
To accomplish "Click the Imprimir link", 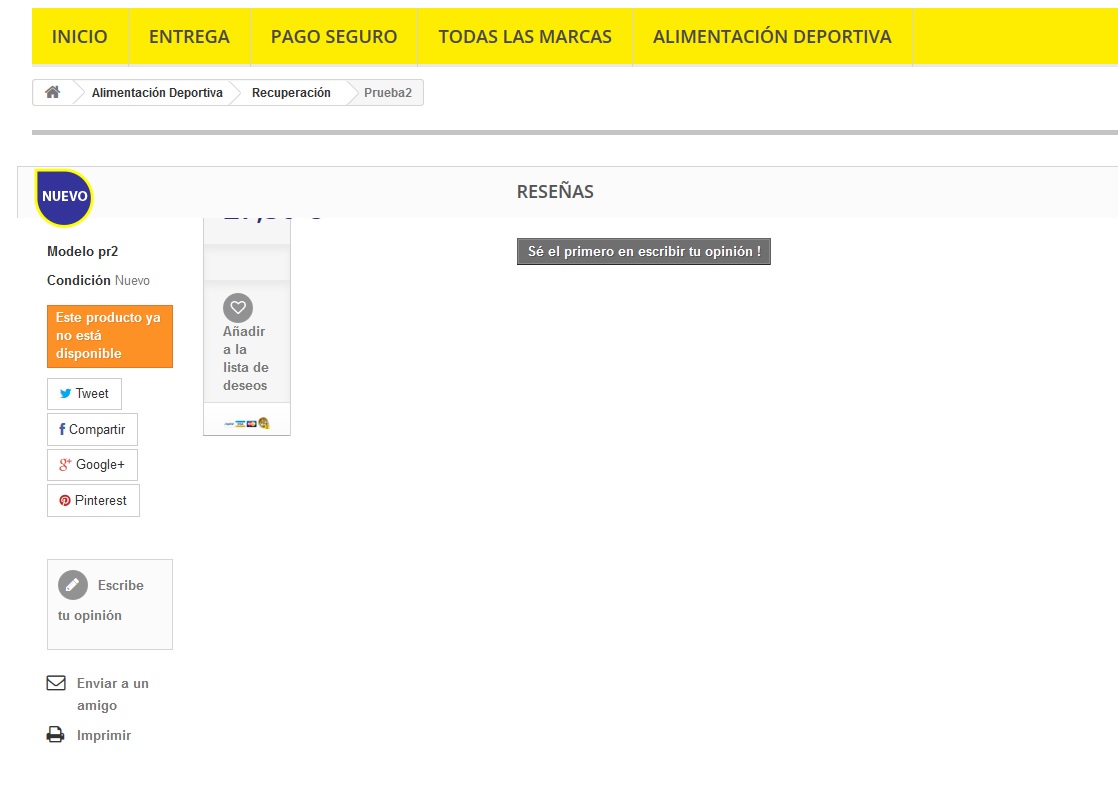I will (104, 735).
